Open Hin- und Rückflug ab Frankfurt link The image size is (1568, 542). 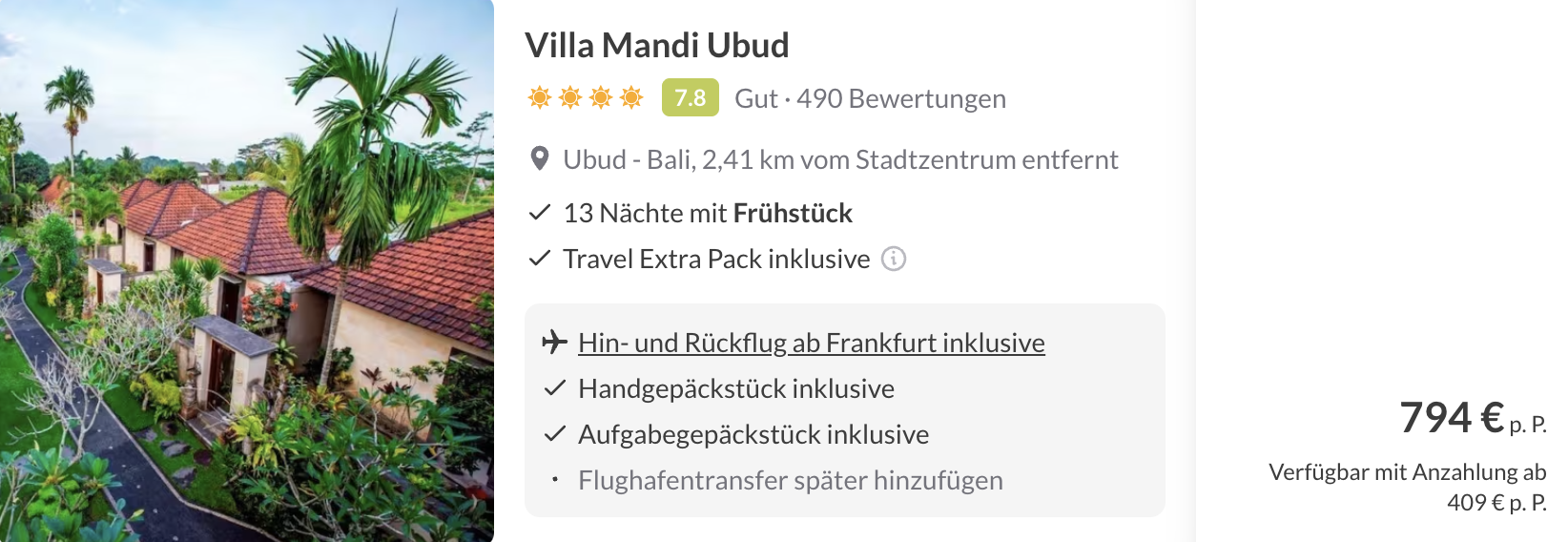pos(811,343)
